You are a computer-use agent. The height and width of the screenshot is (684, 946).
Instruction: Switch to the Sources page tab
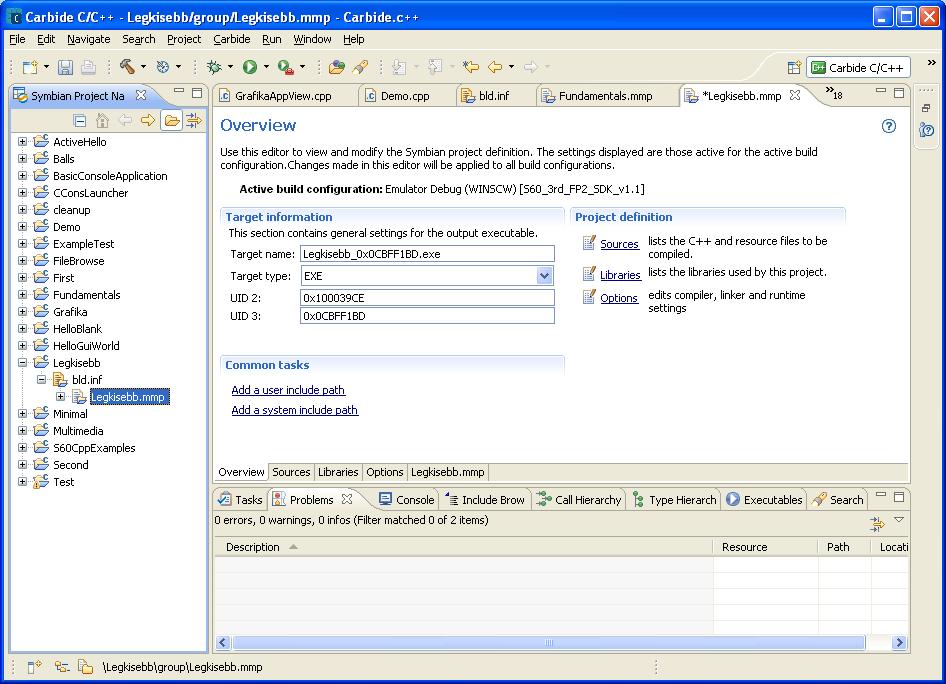pos(291,472)
